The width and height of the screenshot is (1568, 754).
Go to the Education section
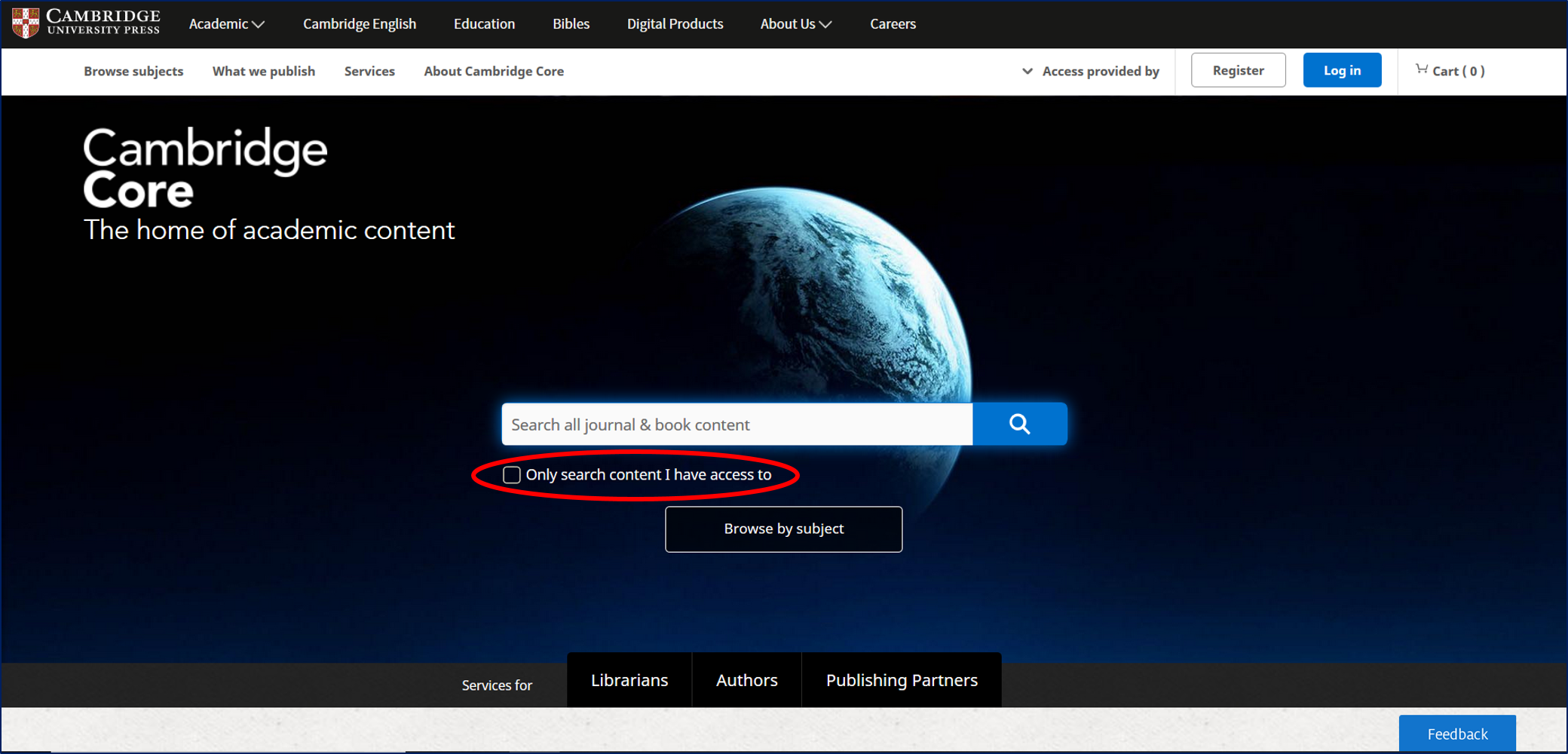(484, 24)
